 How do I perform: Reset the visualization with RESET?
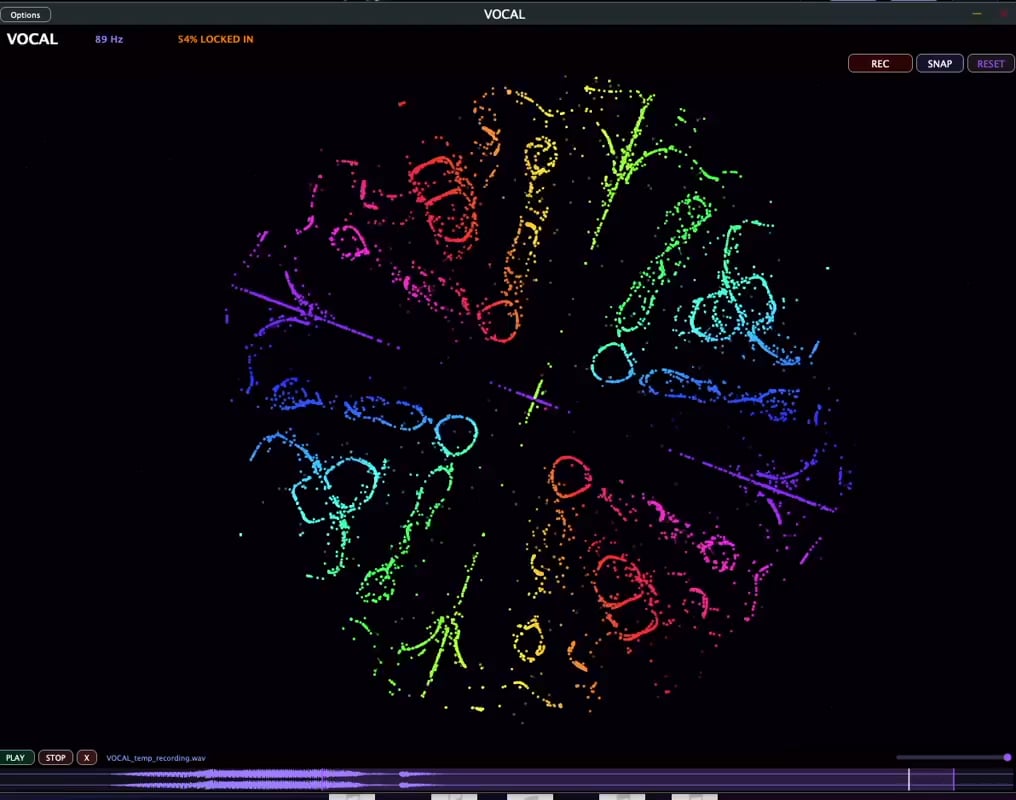point(990,63)
